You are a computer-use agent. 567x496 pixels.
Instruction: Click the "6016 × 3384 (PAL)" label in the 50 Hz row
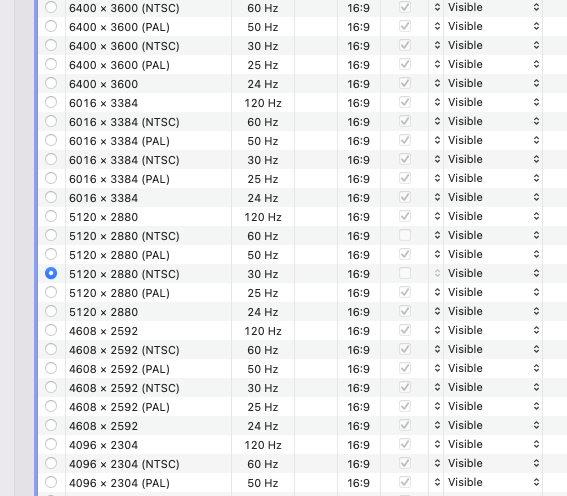click(x=119, y=141)
